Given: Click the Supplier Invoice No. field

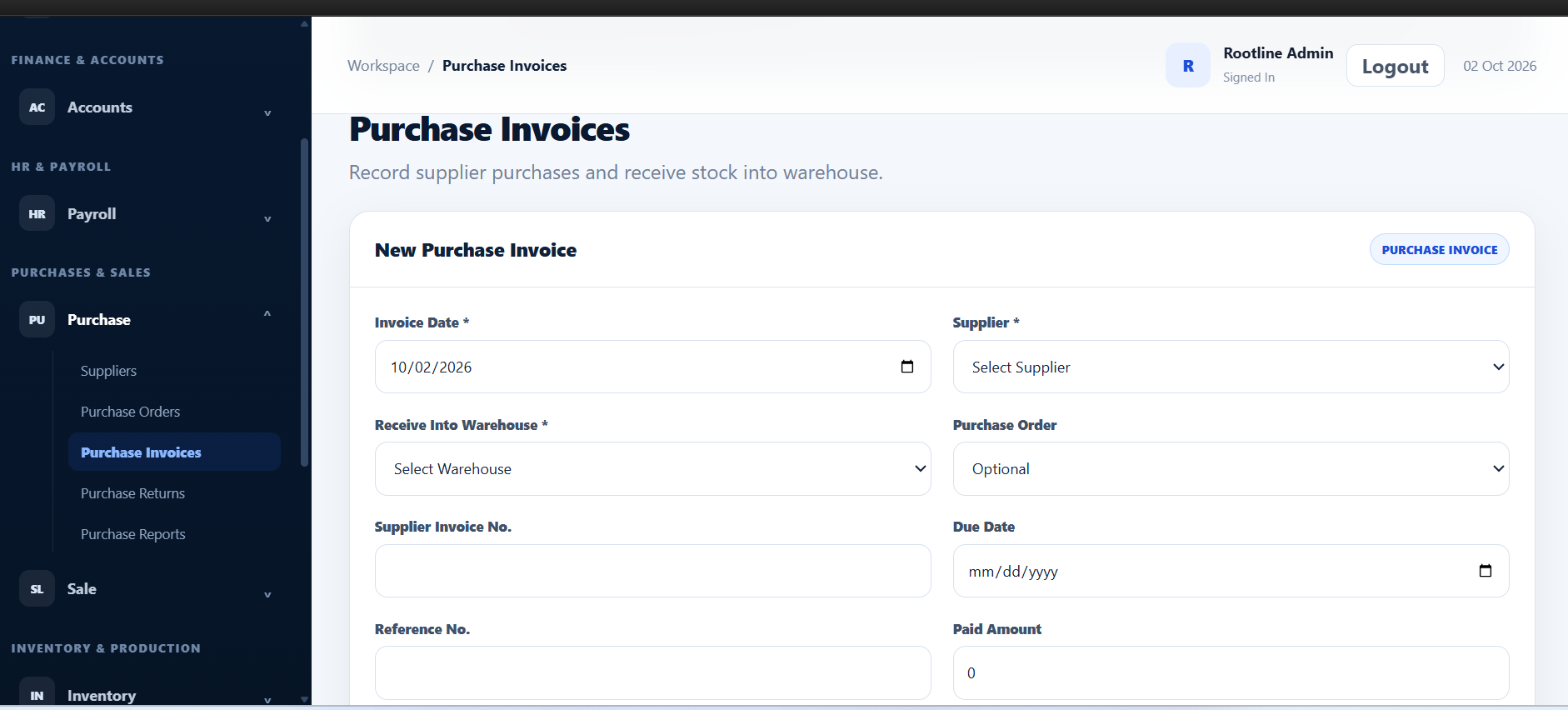Looking at the screenshot, I should (x=652, y=571).
